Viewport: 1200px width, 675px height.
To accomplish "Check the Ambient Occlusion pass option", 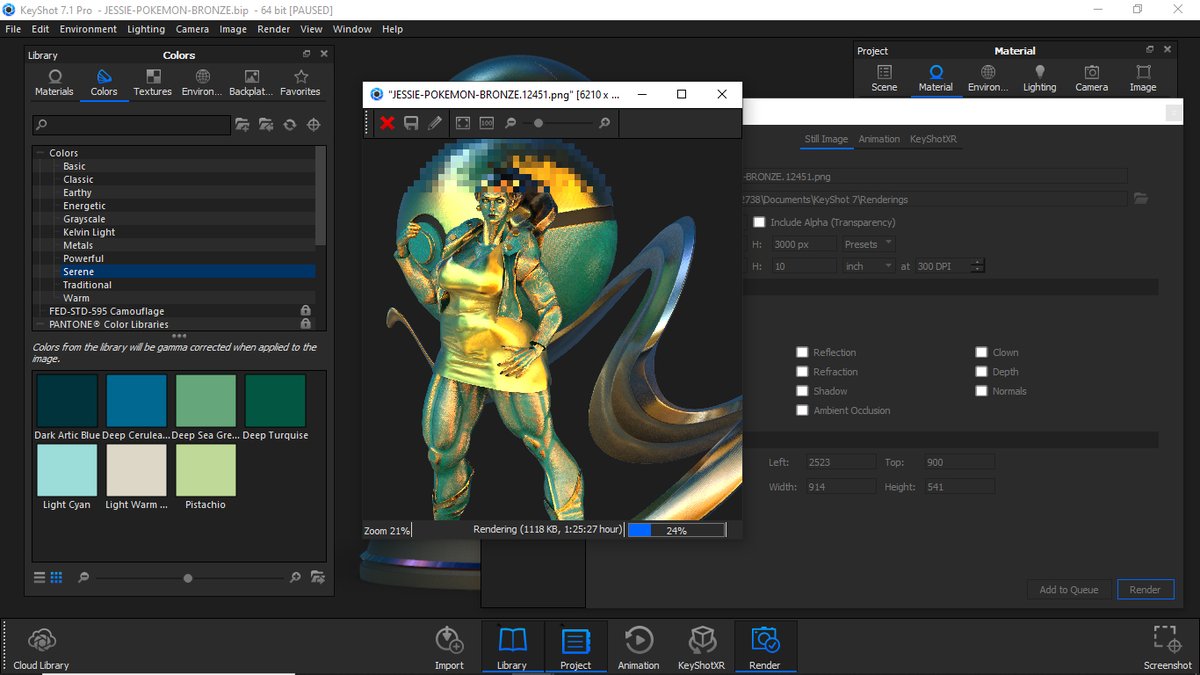I will [x=802, y=410].
